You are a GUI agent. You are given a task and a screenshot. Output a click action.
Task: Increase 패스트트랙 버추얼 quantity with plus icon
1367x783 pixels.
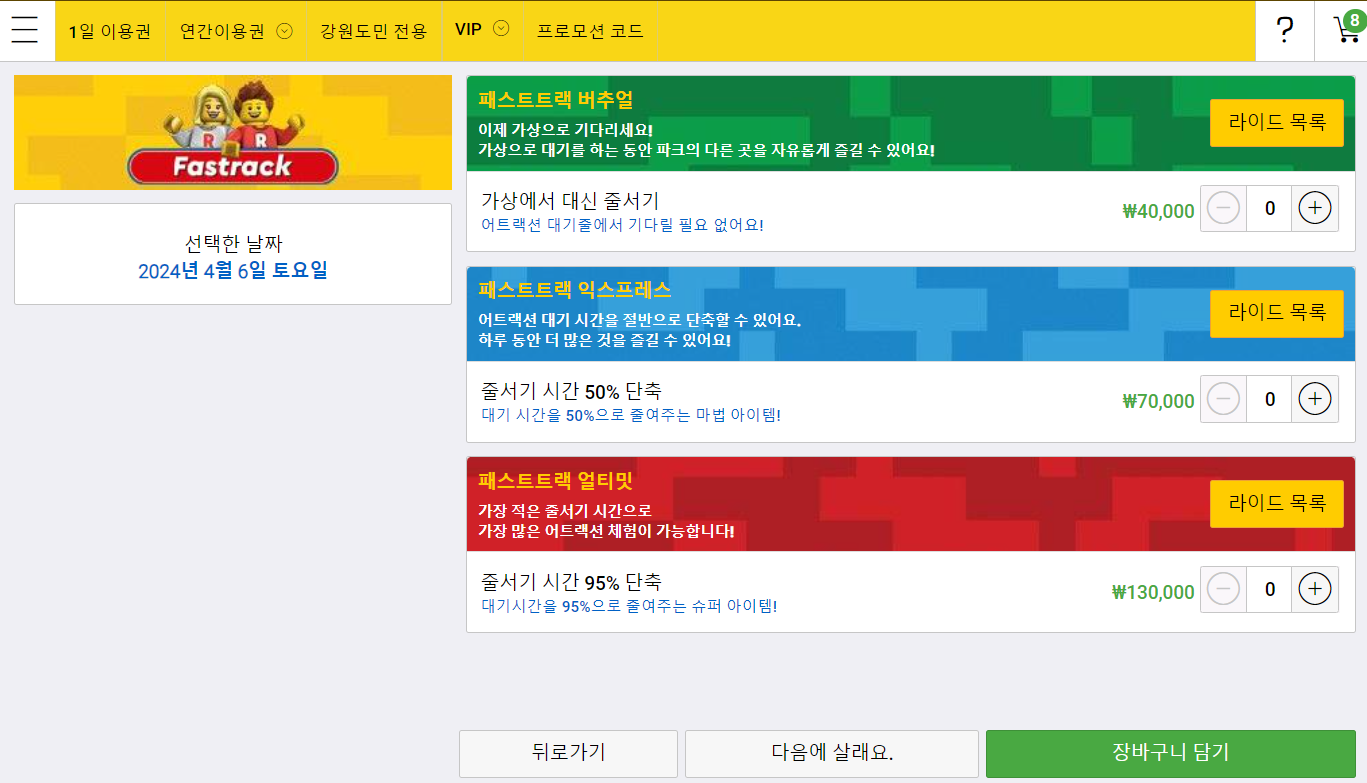[1315, 208]
